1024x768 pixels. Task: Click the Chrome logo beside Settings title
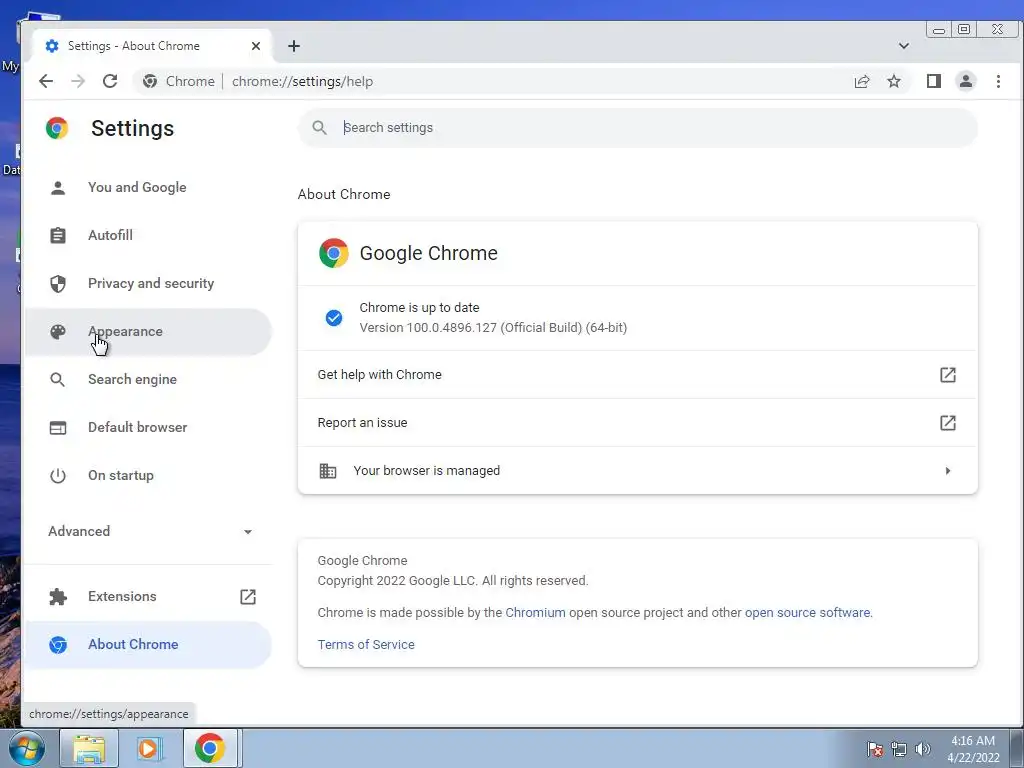57,128
